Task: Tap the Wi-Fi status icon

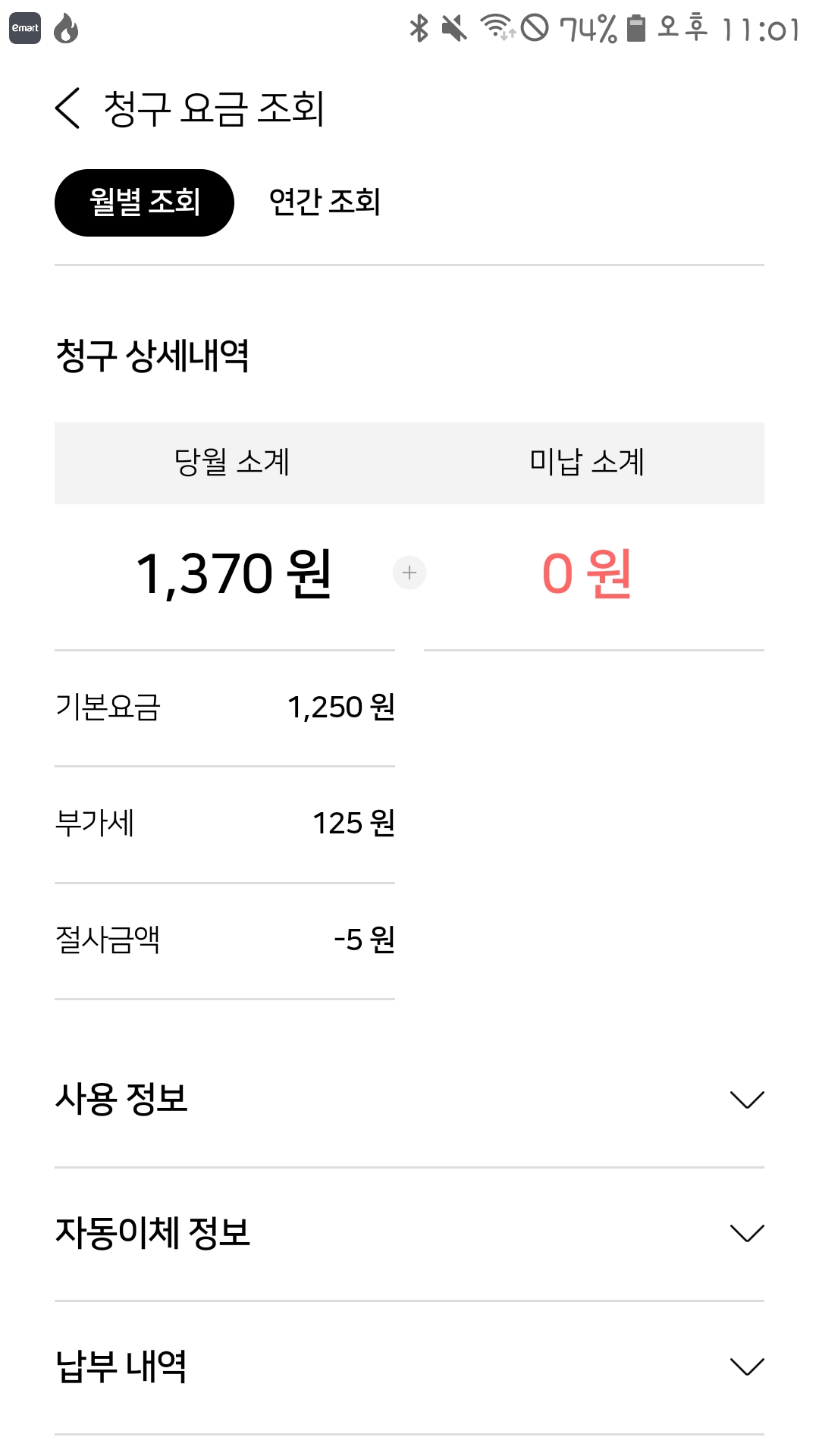Action: (x=497, y=27)
